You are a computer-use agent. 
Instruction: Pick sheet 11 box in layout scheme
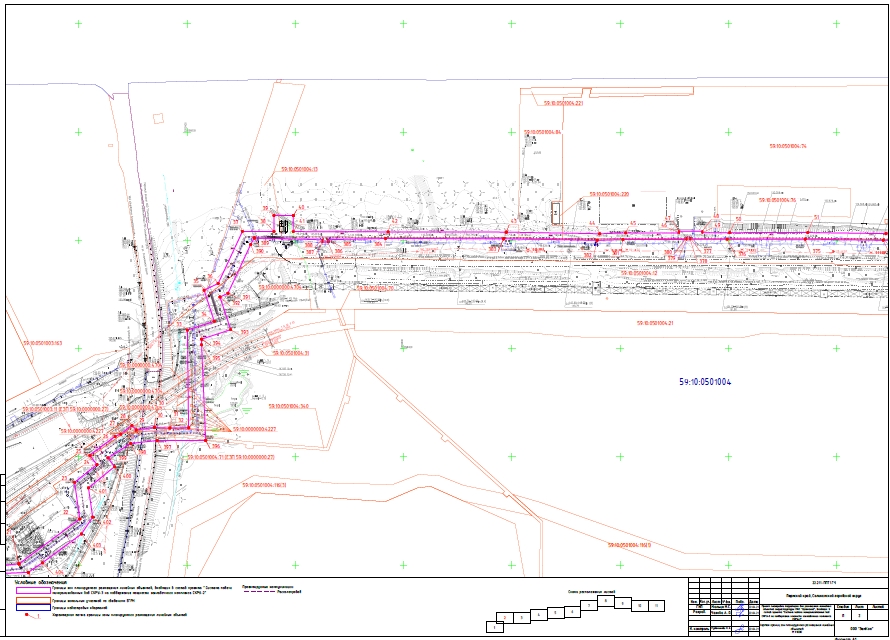(656, 606)
